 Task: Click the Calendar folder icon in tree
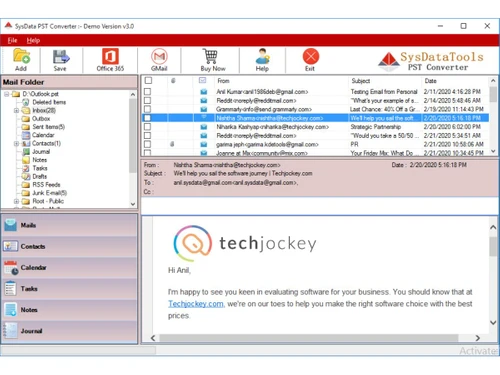(x=26, y=135)
